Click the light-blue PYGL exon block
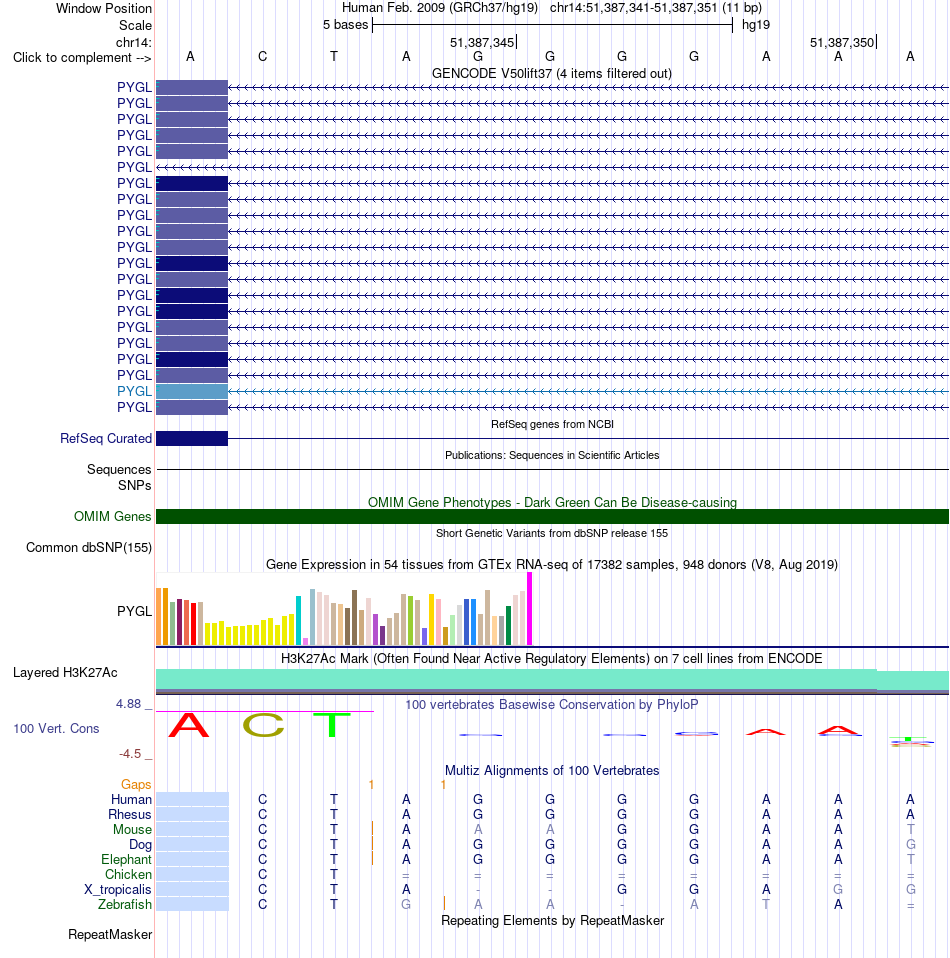 pos(192,391)
